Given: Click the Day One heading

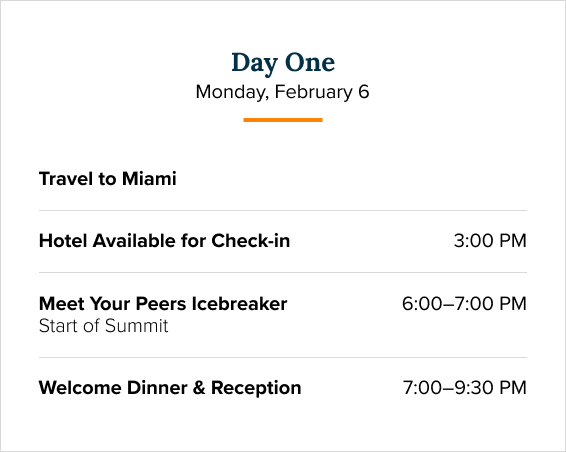Looking at the screenshot, I should (283, 64).
